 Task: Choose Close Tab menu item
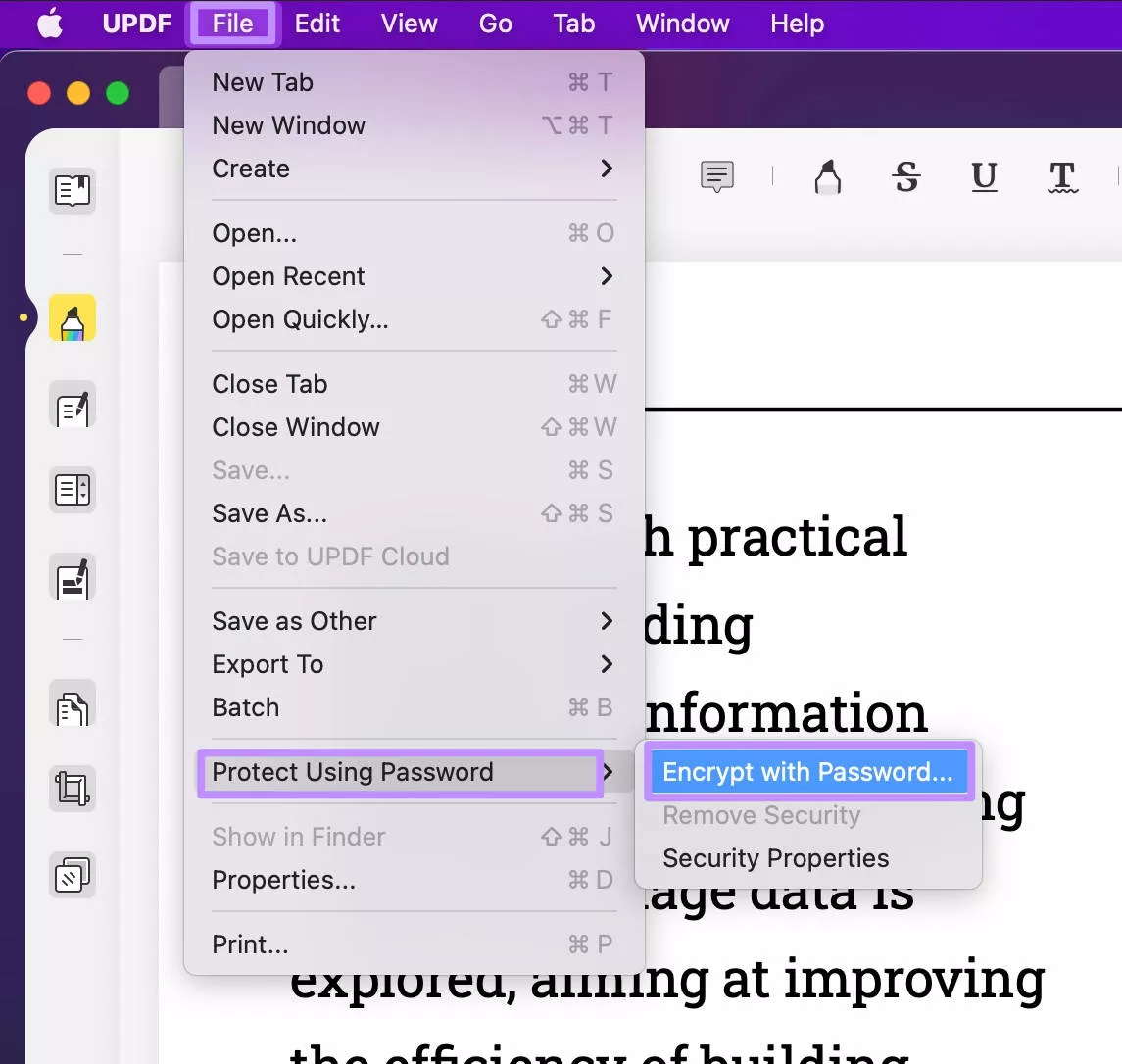click(415, 384)
